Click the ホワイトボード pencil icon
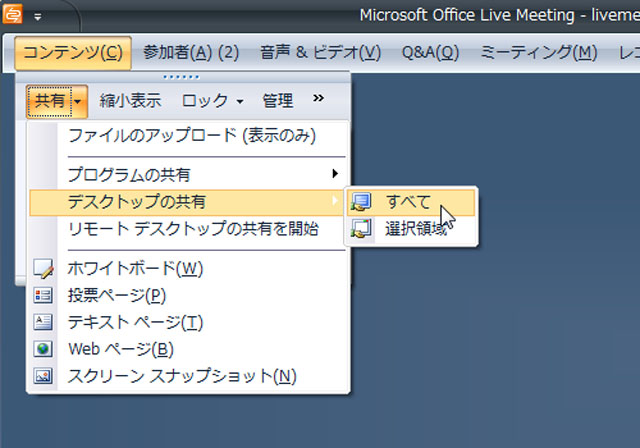 (43, 269)
